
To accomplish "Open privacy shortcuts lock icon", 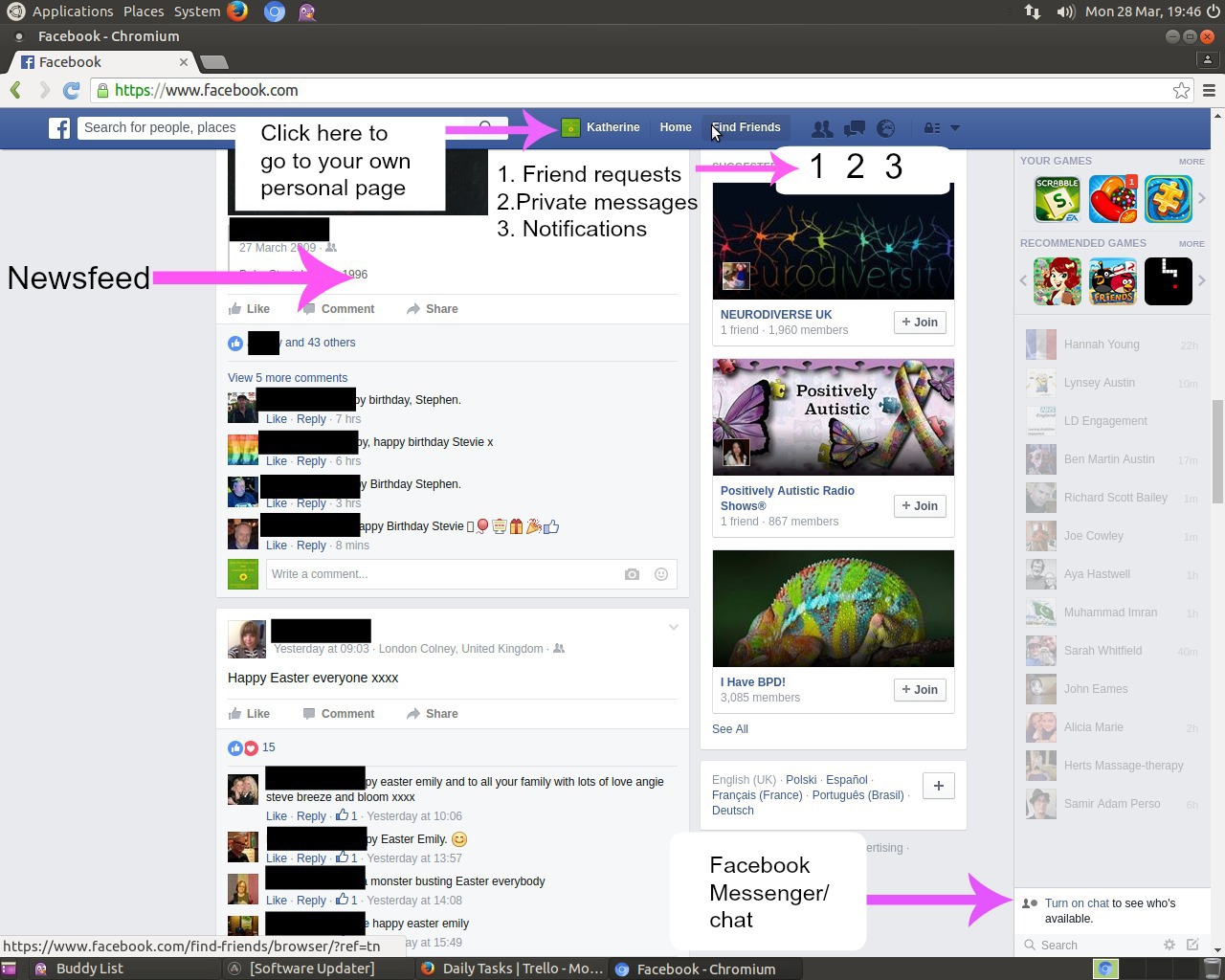I will click(931, 128).
